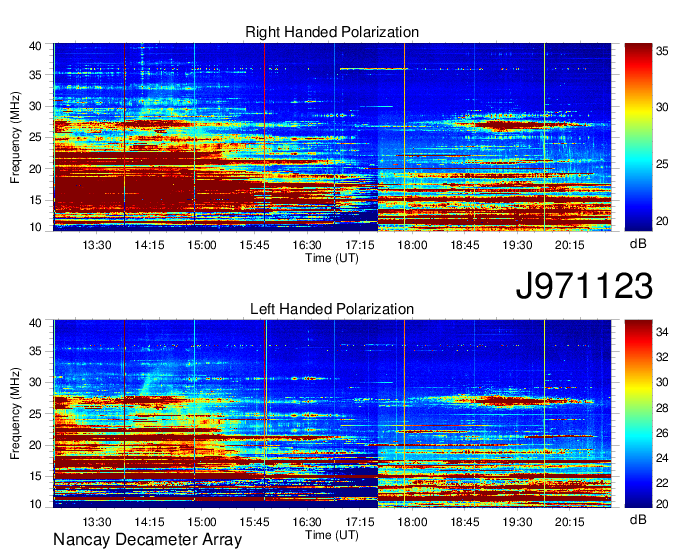Screen dimensions: 680x552
Task: Click 10 MHz frequency tick of Right Handed plot
Action: (35, 227)
